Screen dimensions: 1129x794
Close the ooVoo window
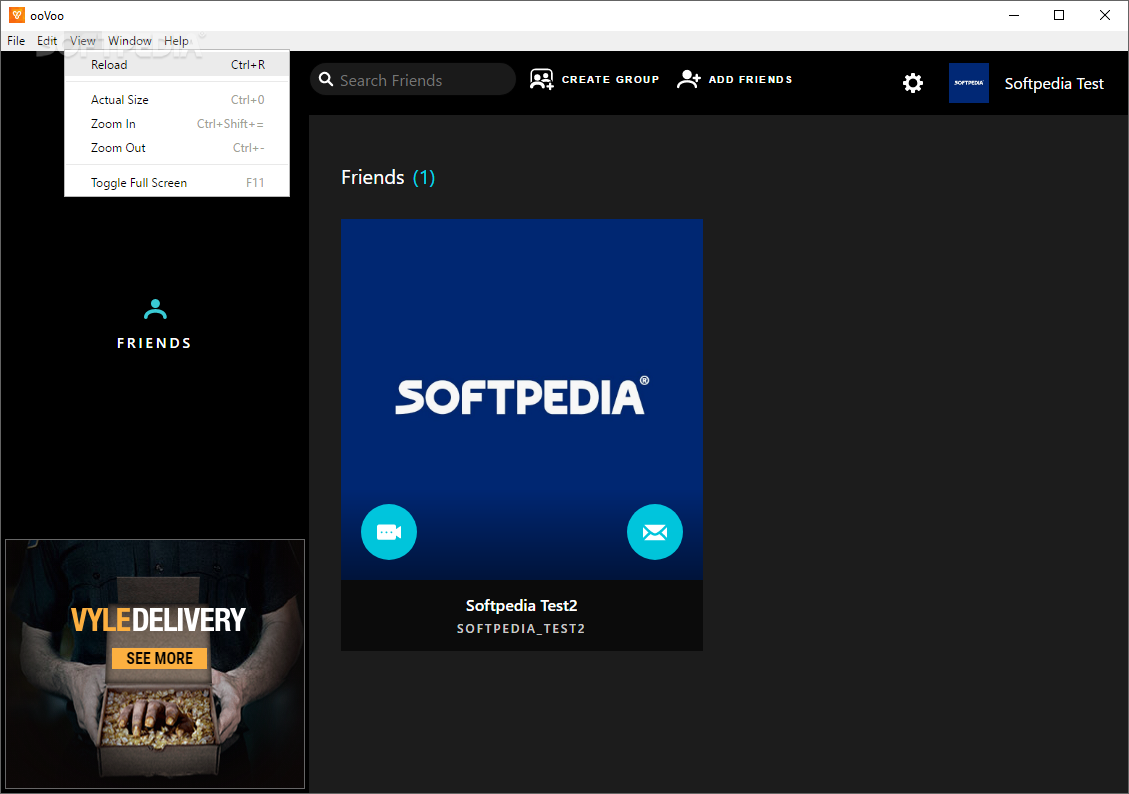(x=1105, y=15)
